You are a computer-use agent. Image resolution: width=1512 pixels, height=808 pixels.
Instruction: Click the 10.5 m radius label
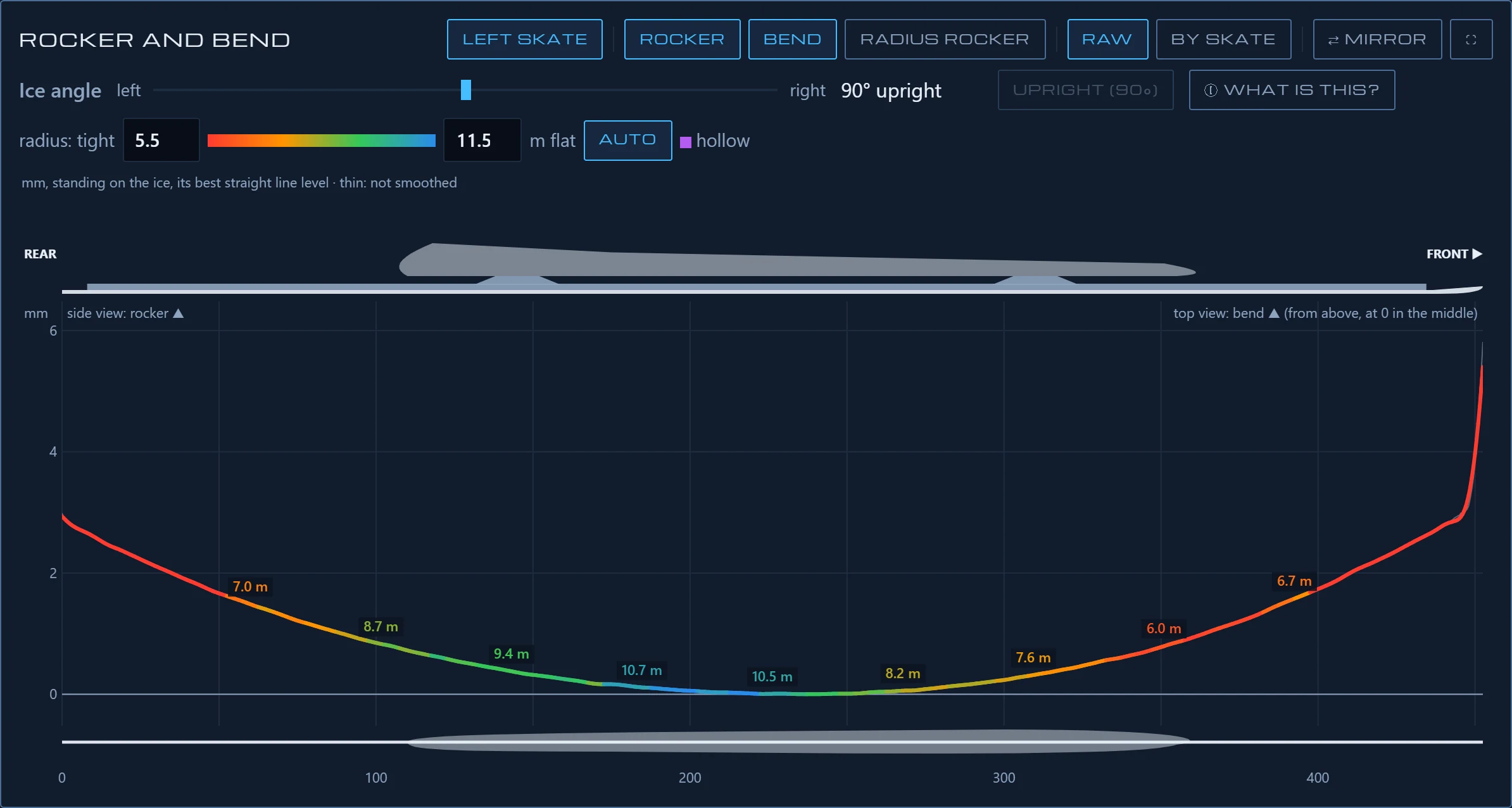coord(772,676)
